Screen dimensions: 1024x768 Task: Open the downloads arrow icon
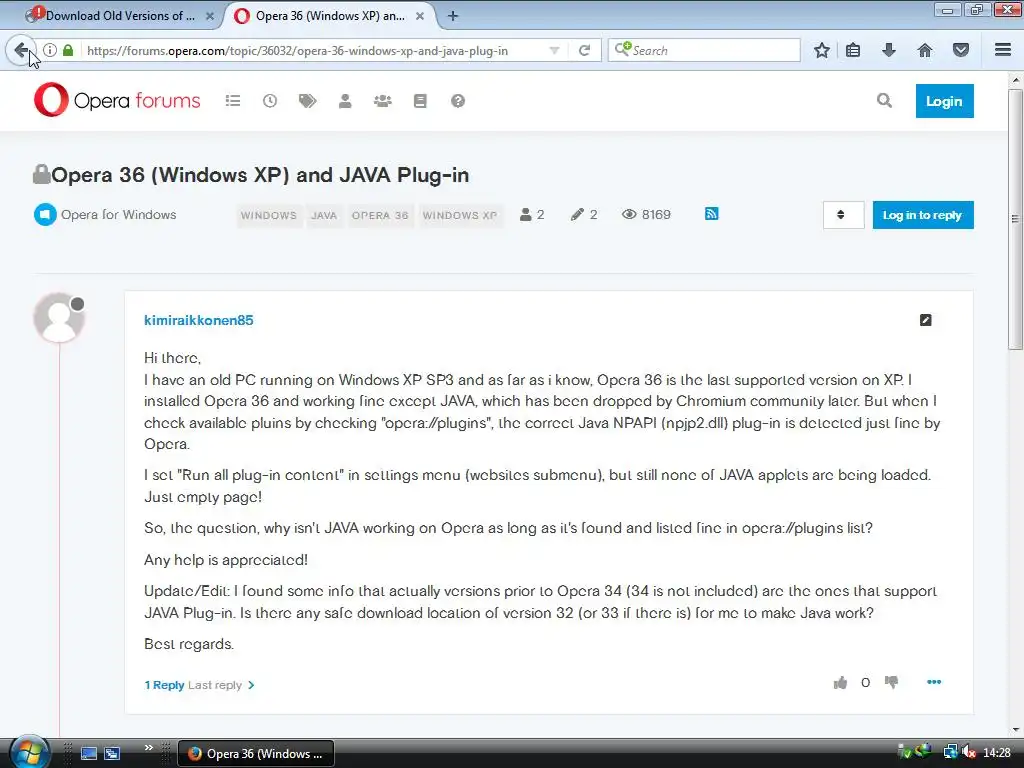[889, 50]
